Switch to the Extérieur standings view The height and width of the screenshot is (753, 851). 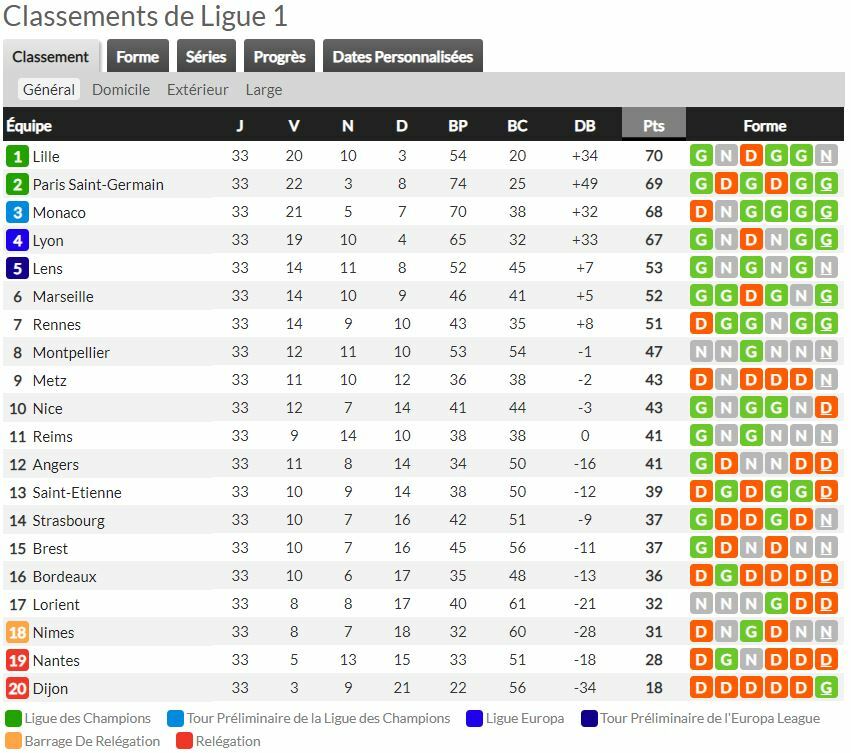(197, 90)
